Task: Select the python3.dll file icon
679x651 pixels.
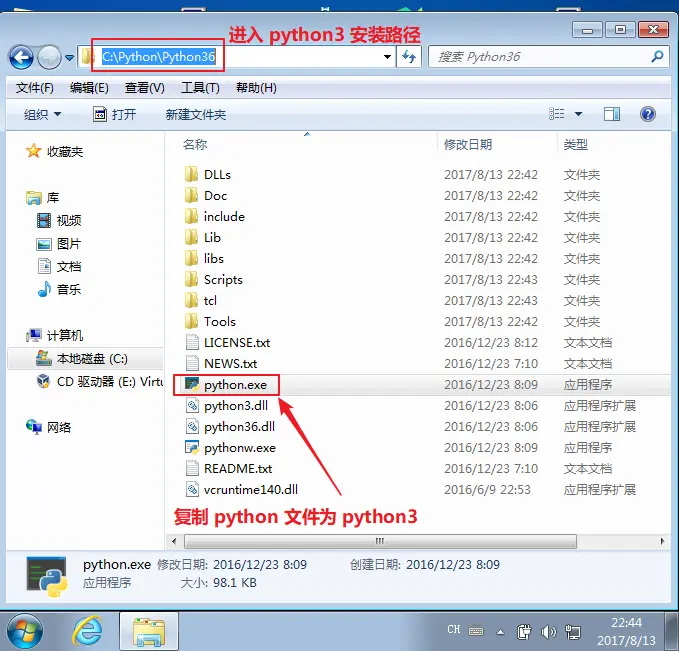Action: click(192, 405)
